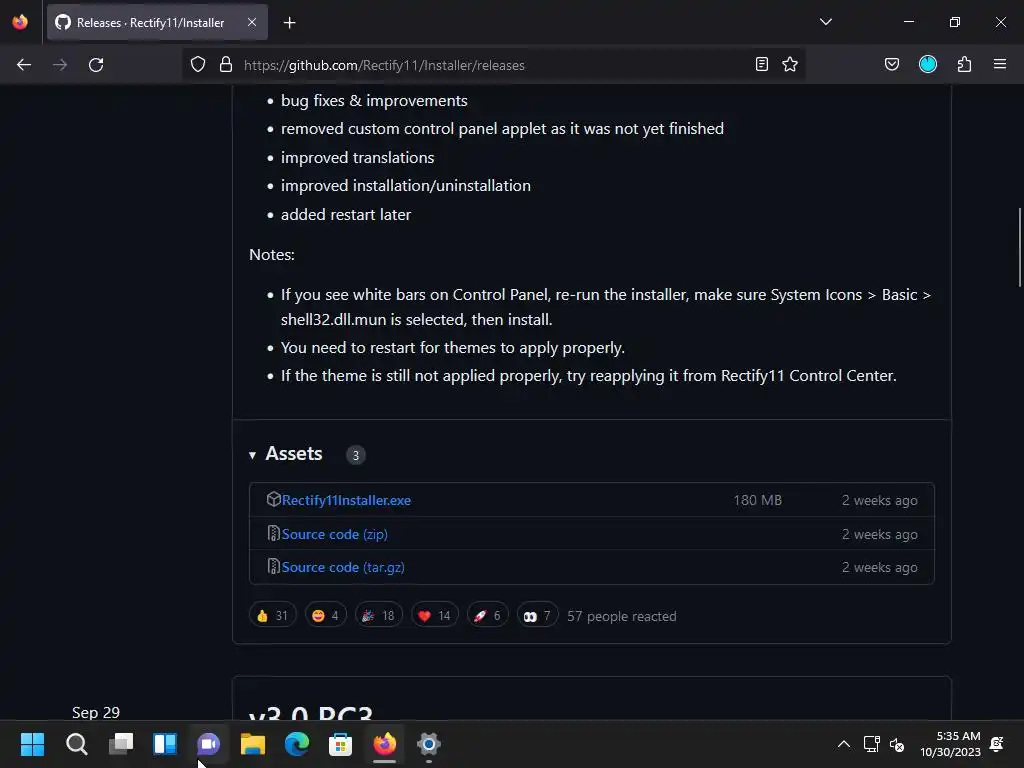Screen dimensions: 1024x768
Task: Click the 'added restart later' bullet text
Action: click(x=345, y=214)
